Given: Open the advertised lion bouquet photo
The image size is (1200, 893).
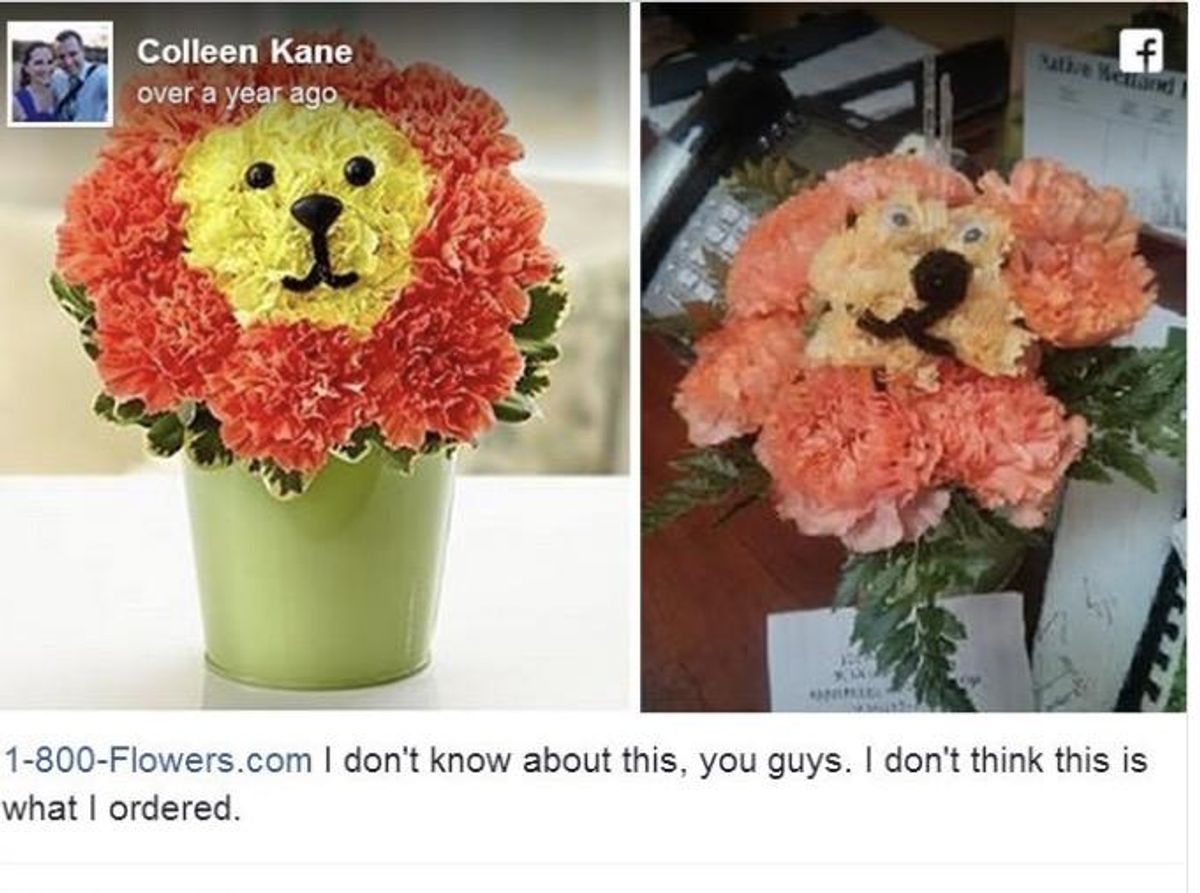Looking at the screenshot, I should pyautogui.click(x=315, y=356).
